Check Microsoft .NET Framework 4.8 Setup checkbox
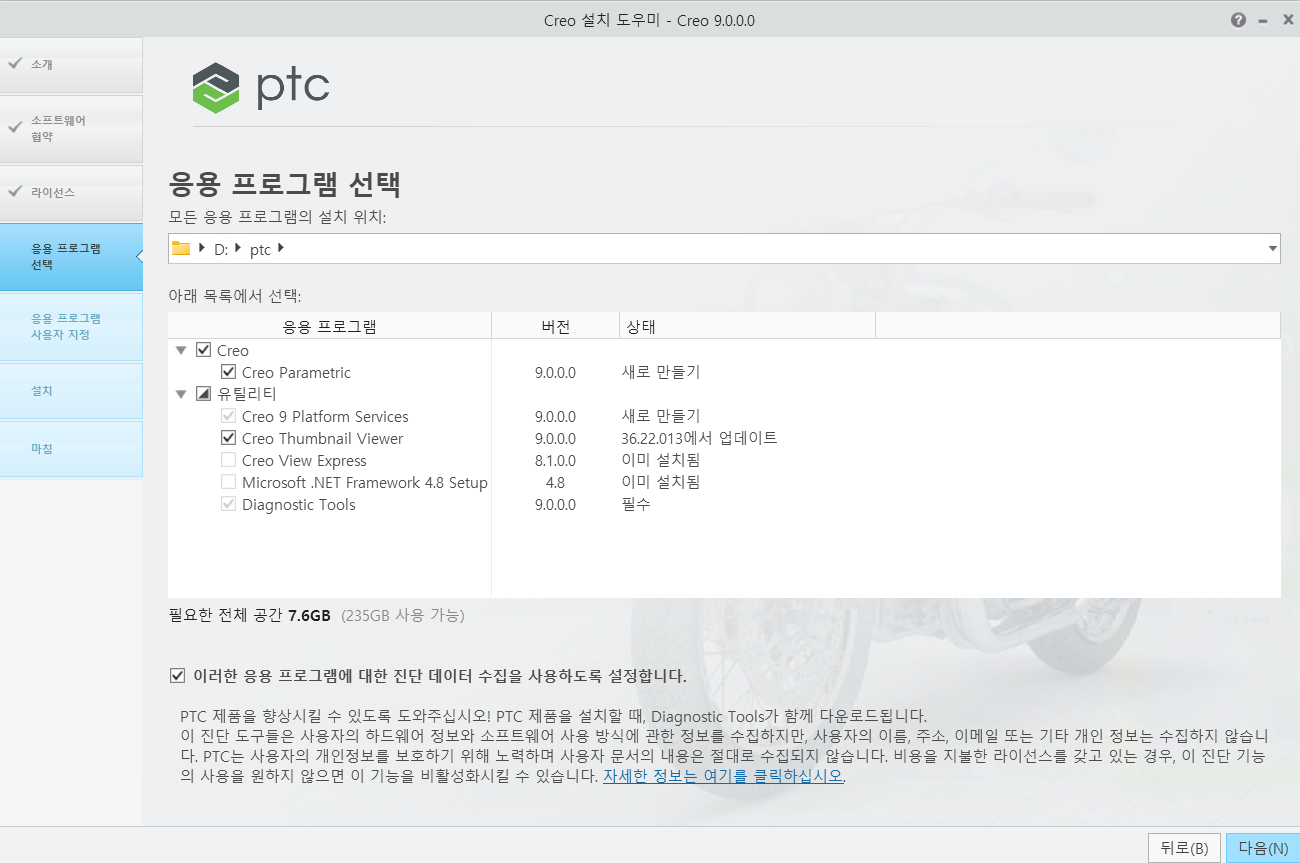Viewport: 1300px width, 863px height. point(228,483)
